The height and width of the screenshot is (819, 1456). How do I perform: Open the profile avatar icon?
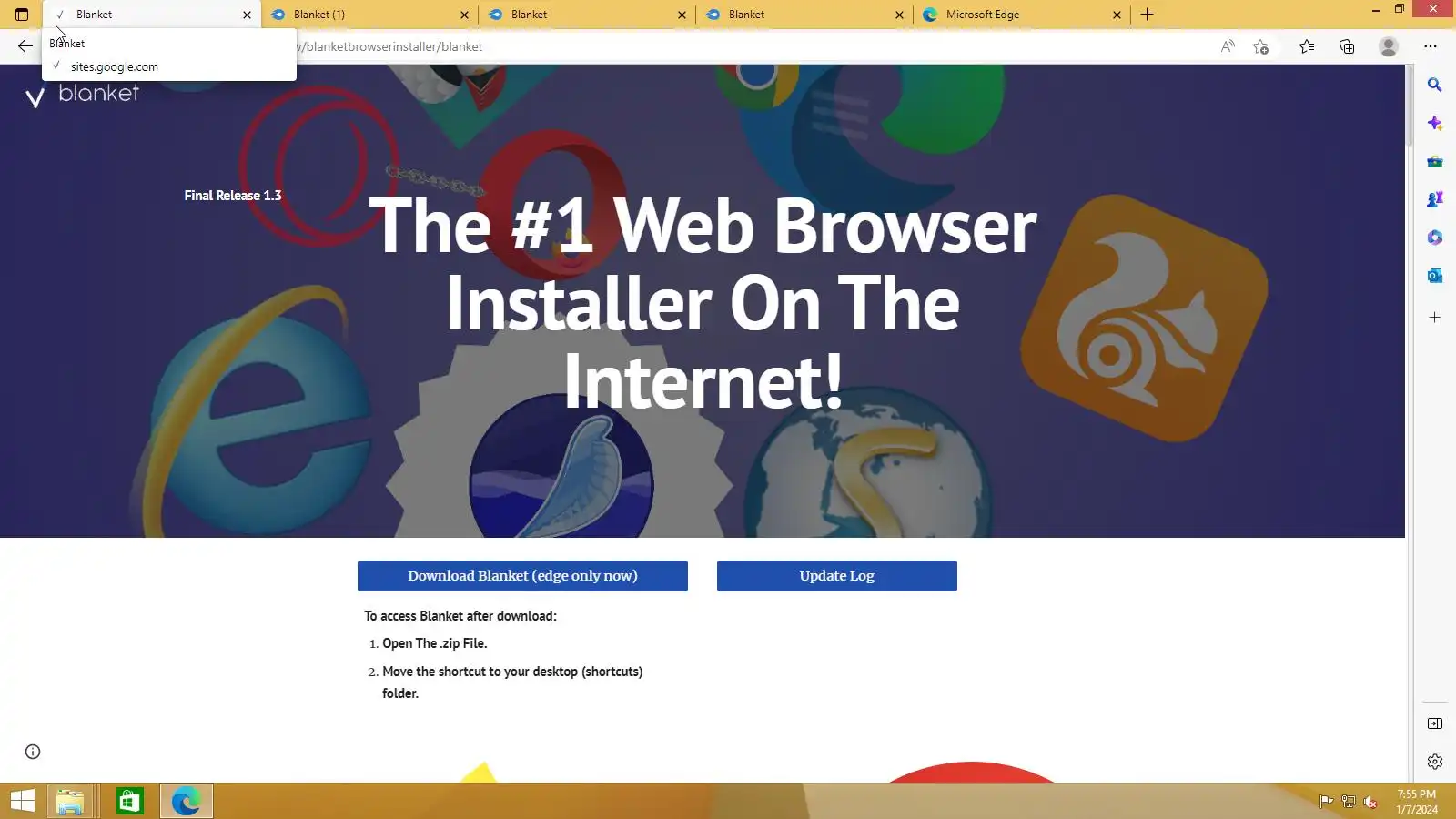(1389, 46)
